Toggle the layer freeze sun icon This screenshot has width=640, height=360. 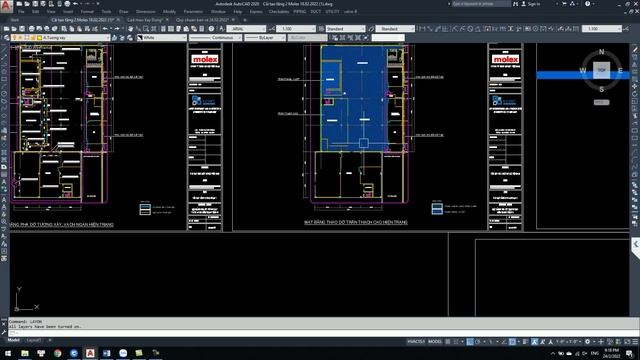(20, 38)
